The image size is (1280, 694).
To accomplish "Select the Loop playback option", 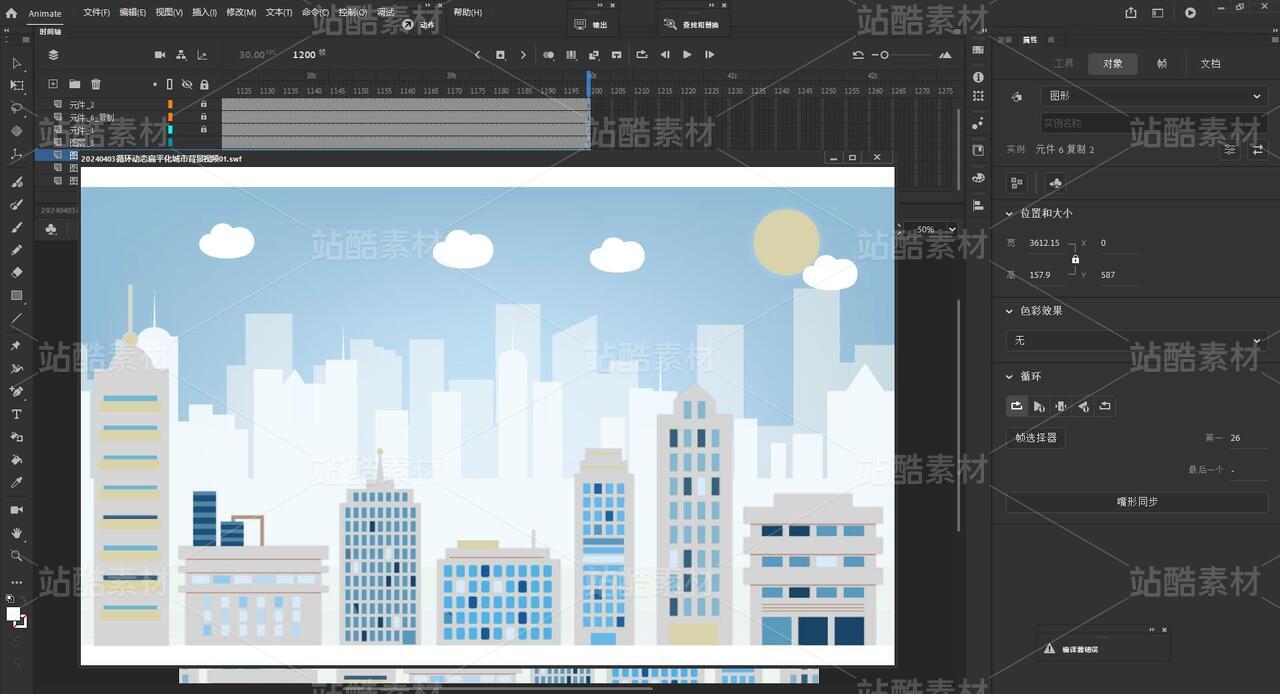I will (x=1017, y=406).
